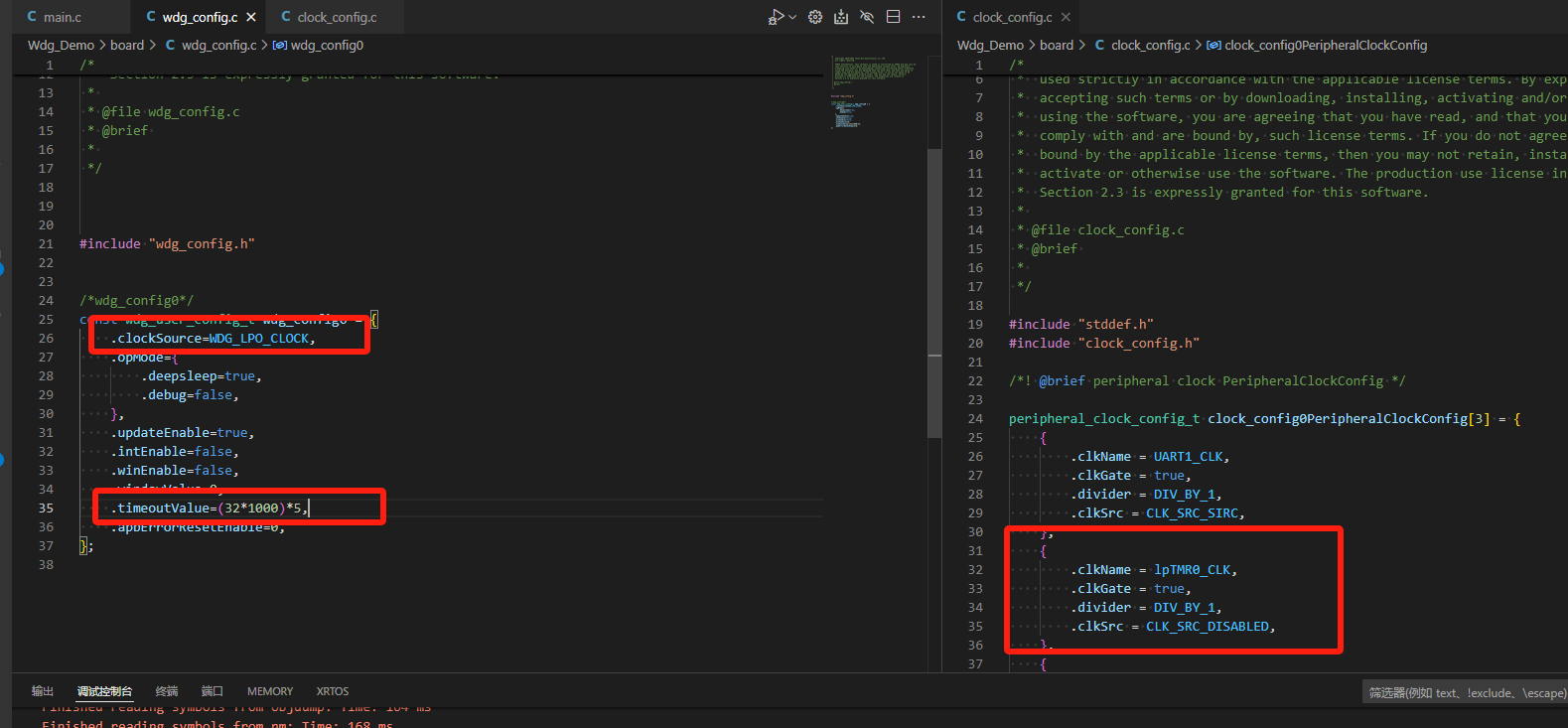1568x728 pixels.
Task: Click line number 21 in wdg_config.c
Action: click(46, 243)
